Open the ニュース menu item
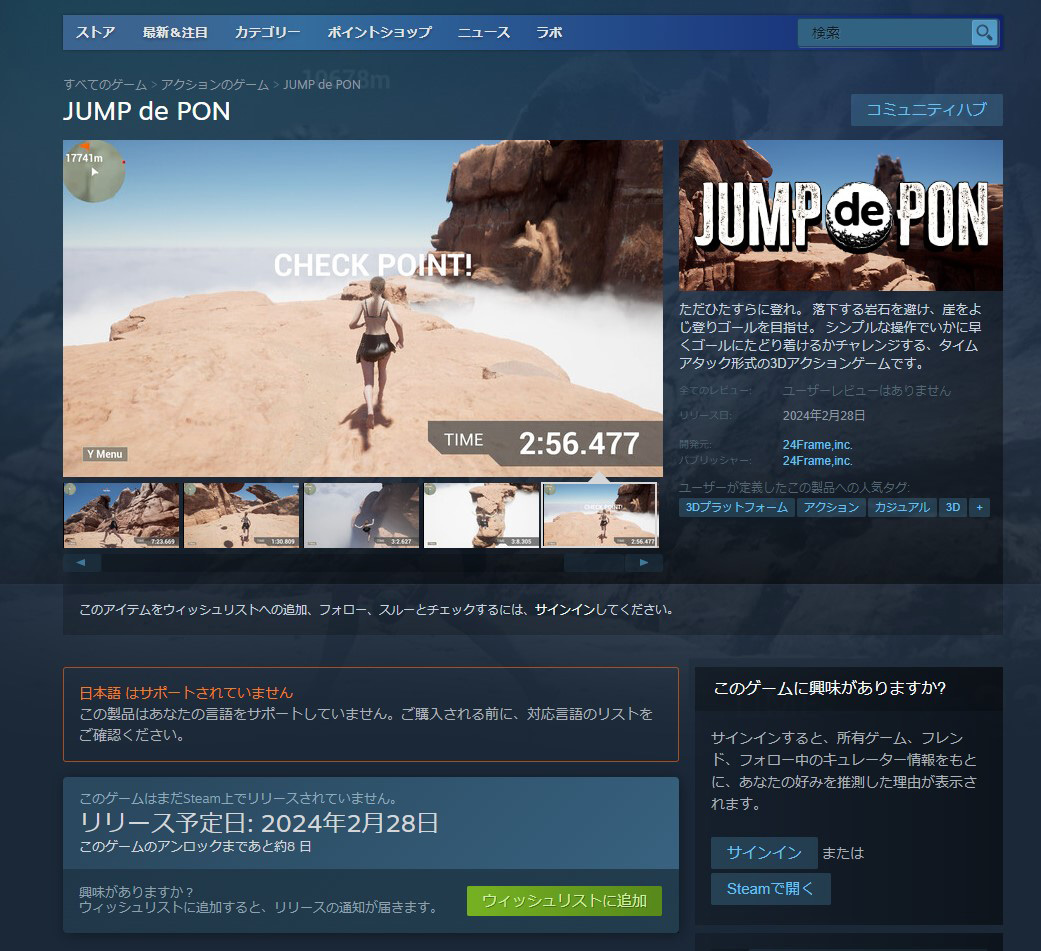The height and width of the screenshot is (951, 1041). click(484, 32)
